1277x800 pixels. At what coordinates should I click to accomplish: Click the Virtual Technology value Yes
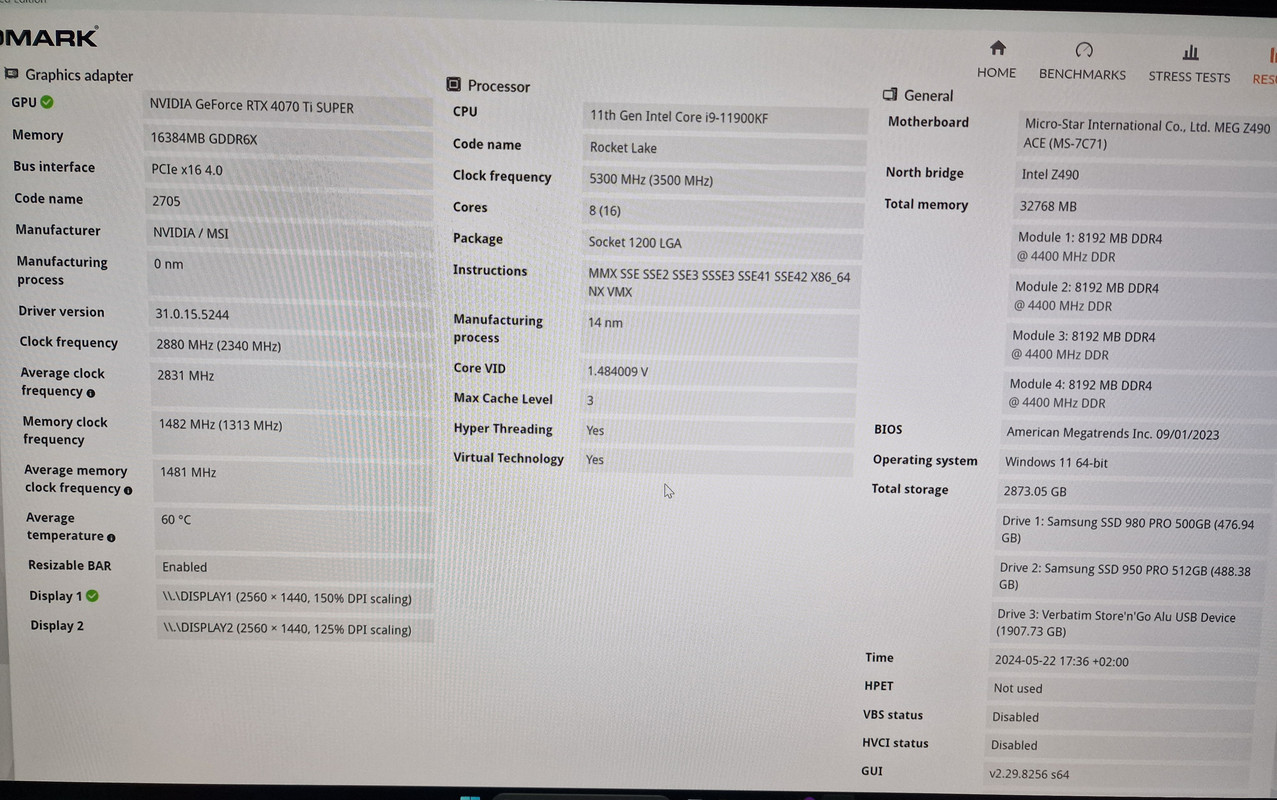click(595, 460)
